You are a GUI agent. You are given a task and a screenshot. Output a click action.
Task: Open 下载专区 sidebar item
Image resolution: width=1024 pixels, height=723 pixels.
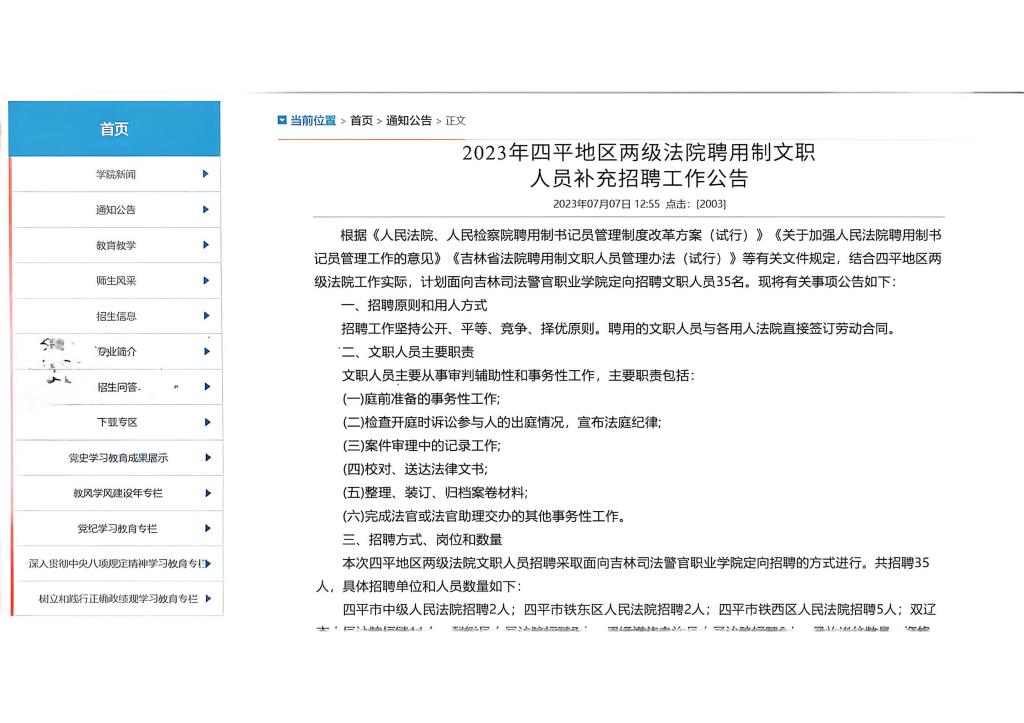pos(117,422)
